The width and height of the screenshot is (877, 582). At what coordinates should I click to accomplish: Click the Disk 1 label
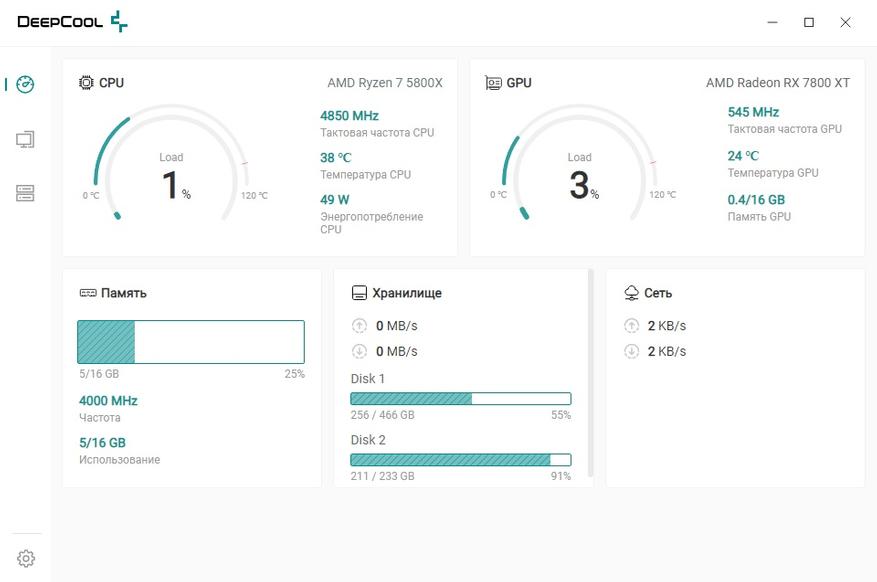[x=367, y=378]
